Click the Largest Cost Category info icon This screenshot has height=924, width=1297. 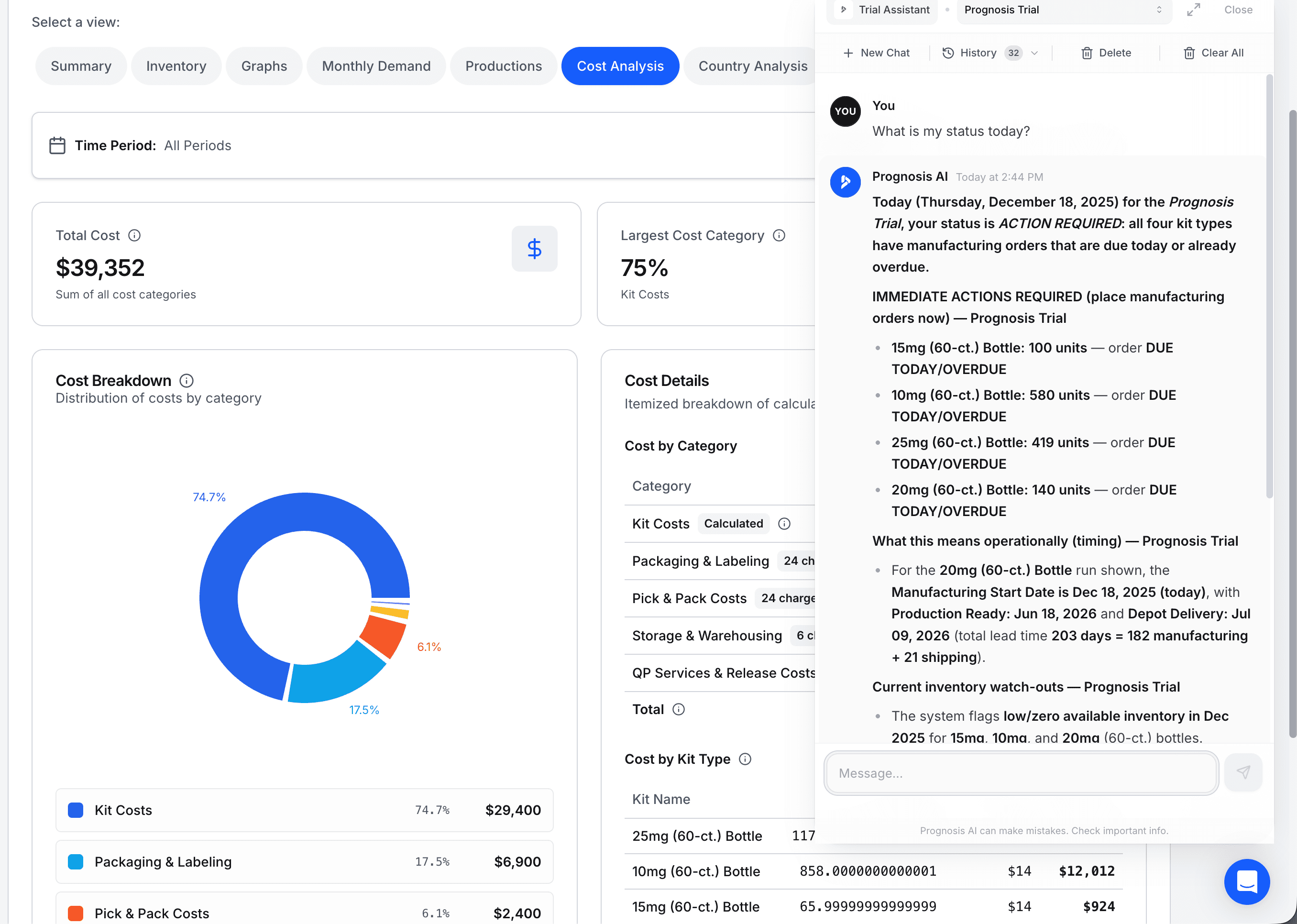click(x=779, y=235)
